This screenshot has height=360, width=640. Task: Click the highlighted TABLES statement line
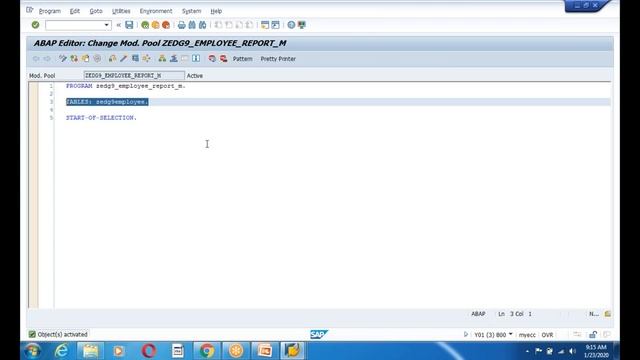(x=107, y=102)
